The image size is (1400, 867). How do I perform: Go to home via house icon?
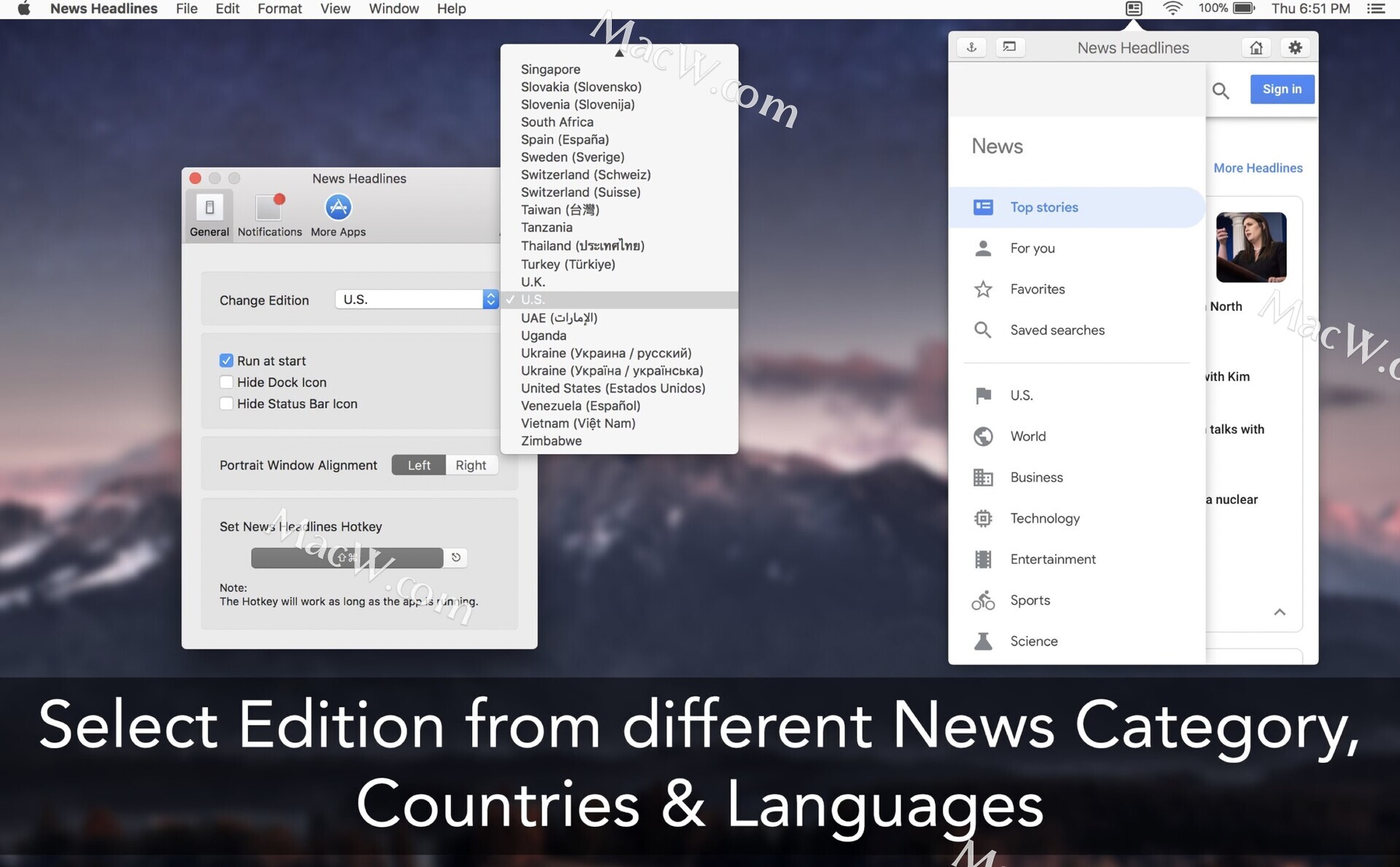1256,47
